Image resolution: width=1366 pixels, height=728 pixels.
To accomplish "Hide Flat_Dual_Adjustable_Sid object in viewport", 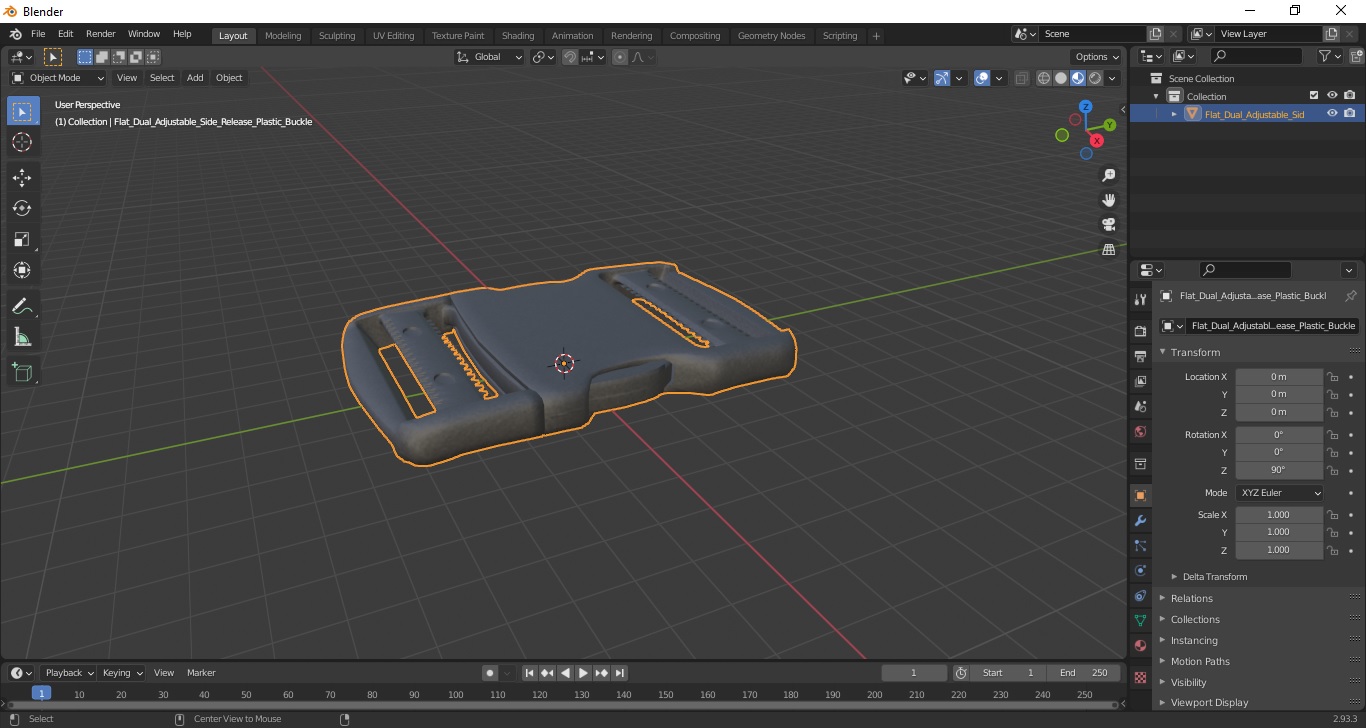I will [x=1332, y=114].
